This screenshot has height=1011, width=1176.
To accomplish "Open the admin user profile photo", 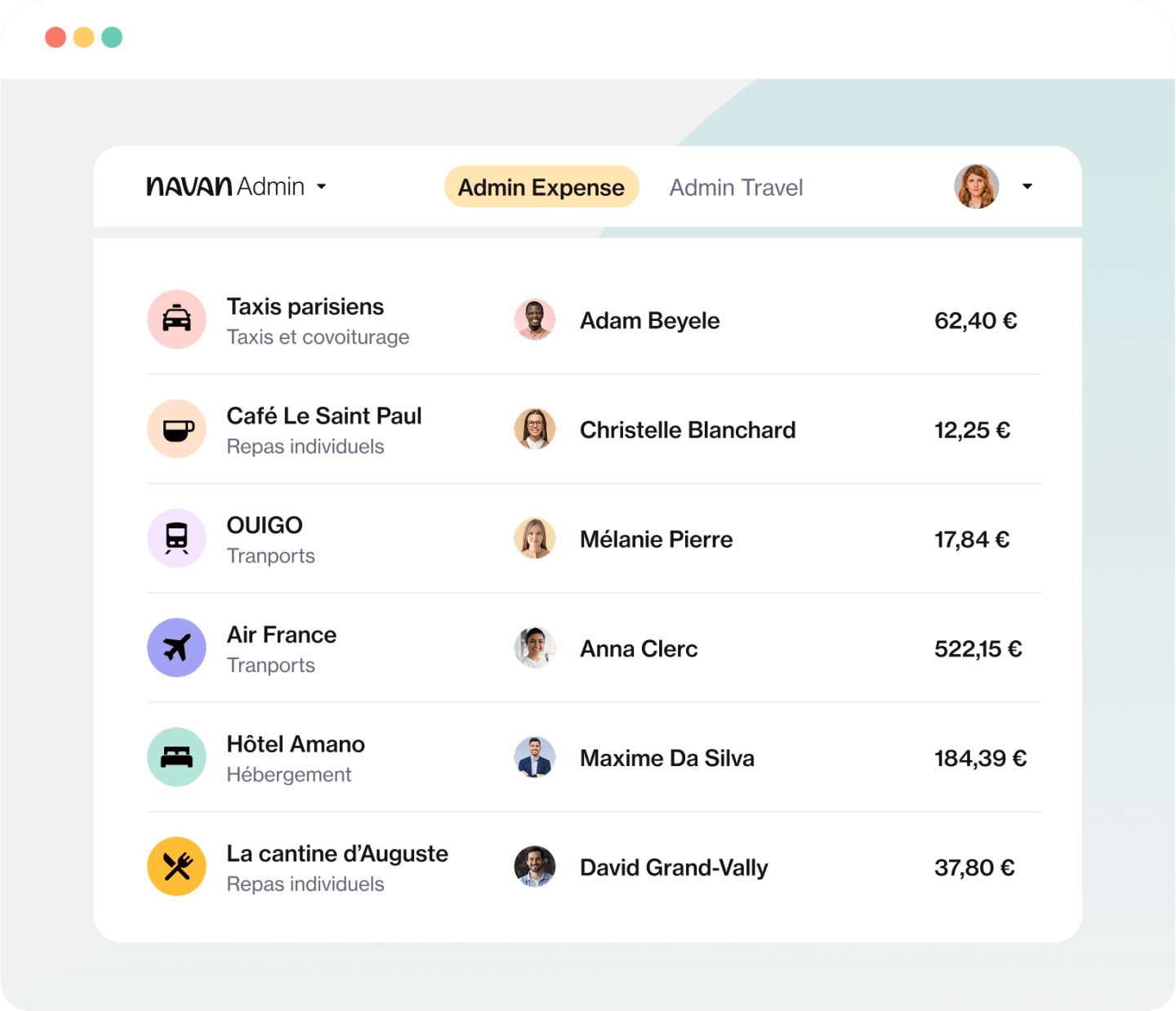I will pyautogui.click(x=977, y=186).
